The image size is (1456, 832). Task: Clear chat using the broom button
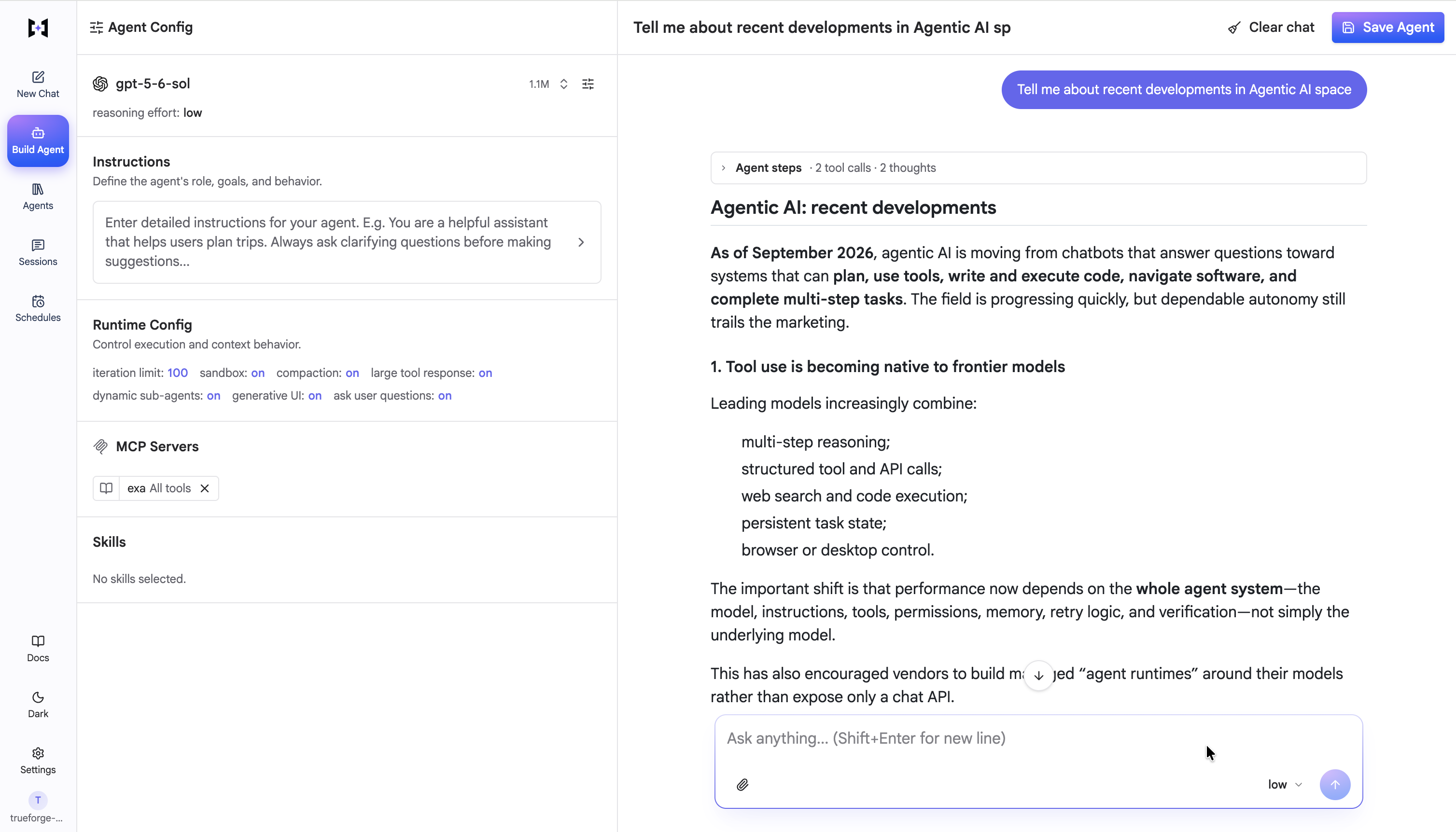1272,28
